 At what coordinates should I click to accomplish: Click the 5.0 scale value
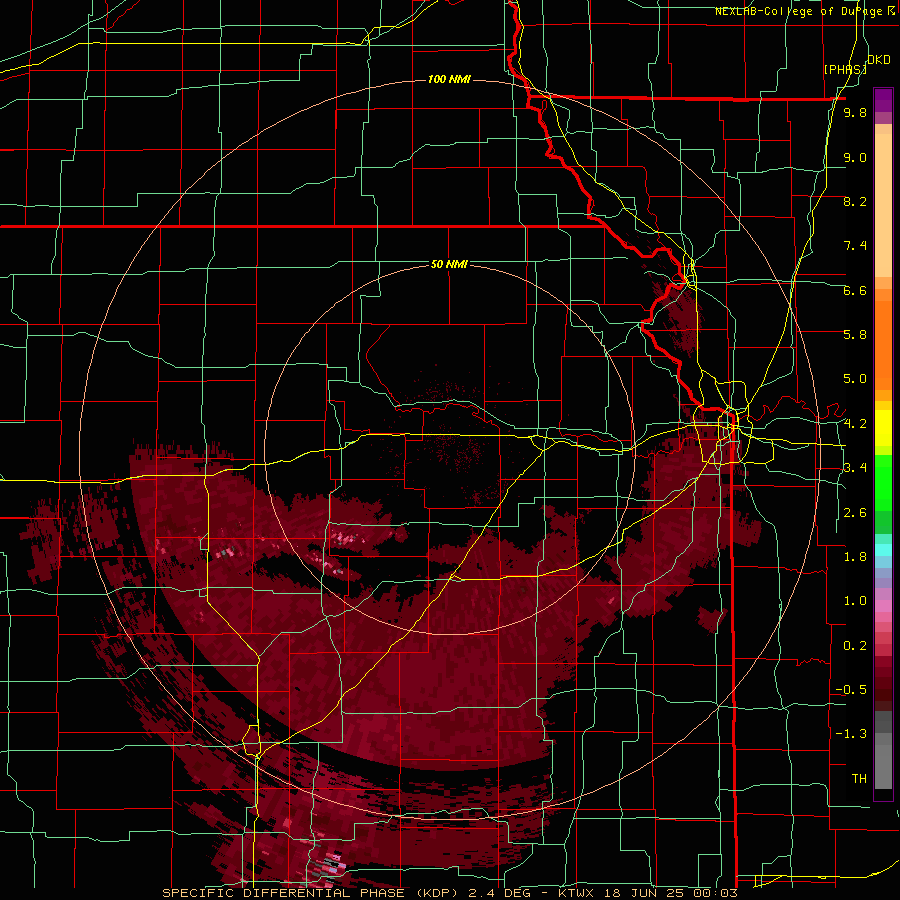855,379
